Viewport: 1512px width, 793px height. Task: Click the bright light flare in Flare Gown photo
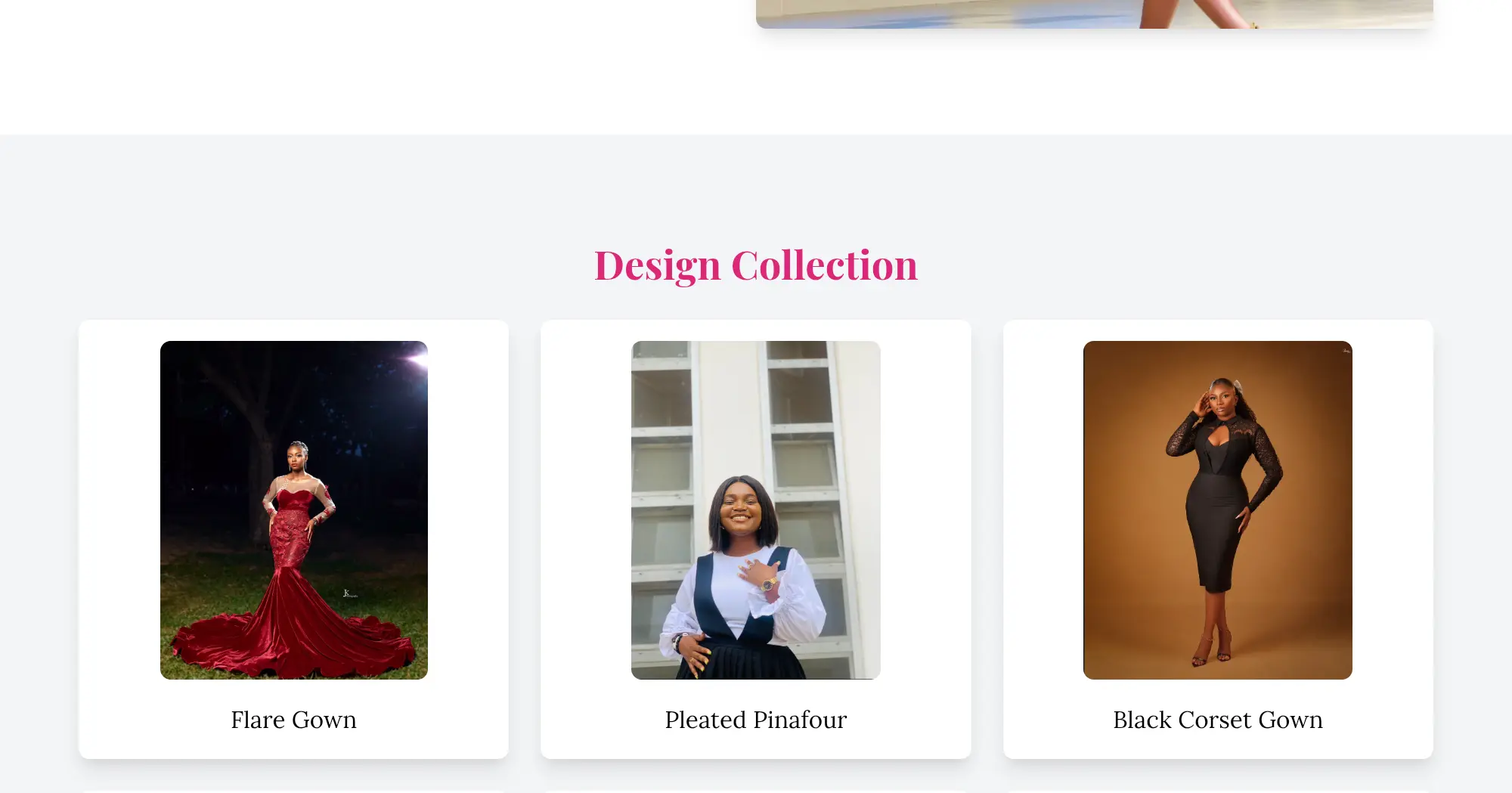pyautogui.click(x=415, y=357)
